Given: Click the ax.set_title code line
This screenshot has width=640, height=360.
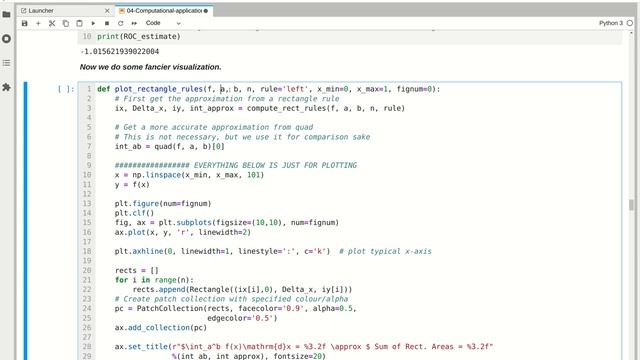Looking at the screenshot, I should (x=304, y=347).
